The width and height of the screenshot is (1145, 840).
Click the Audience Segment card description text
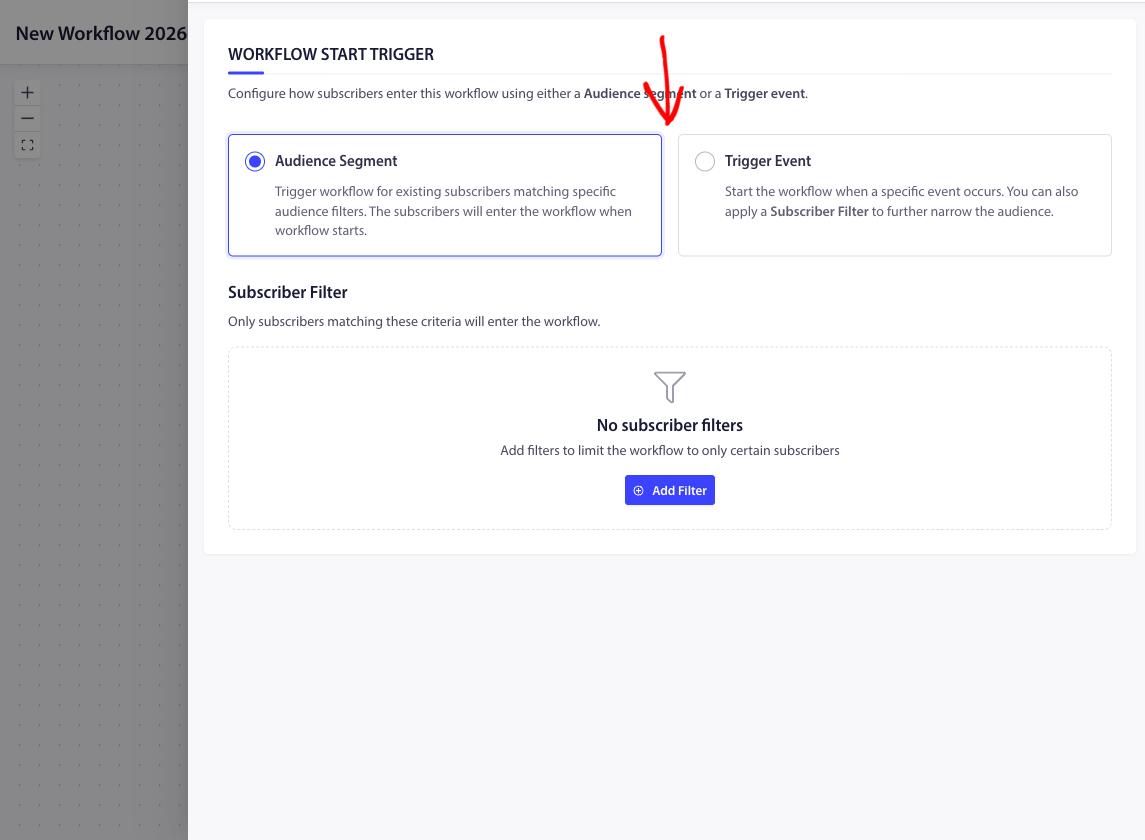453,211
